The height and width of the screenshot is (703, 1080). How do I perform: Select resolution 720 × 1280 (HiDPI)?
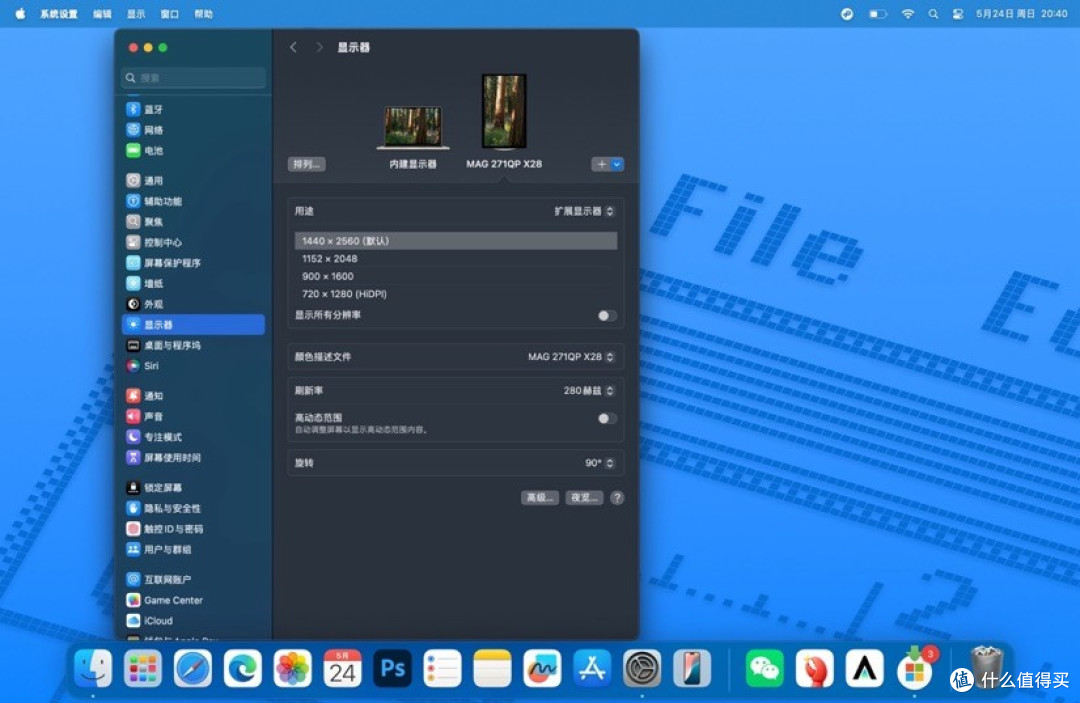tap(456, 294)
